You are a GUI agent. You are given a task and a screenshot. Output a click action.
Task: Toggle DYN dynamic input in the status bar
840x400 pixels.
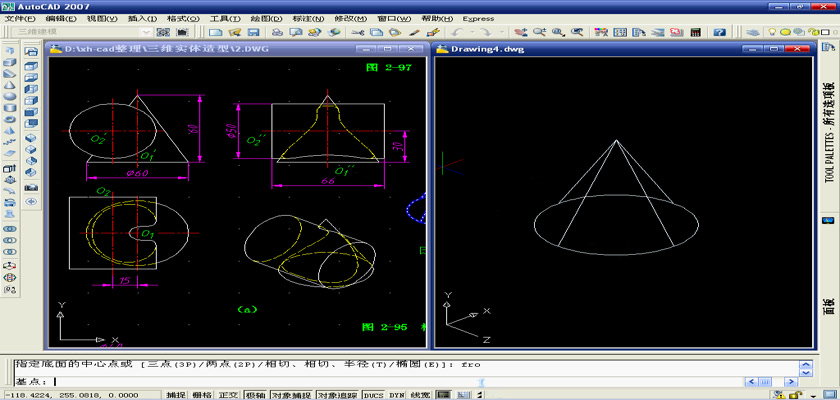(x=396, y=395)
